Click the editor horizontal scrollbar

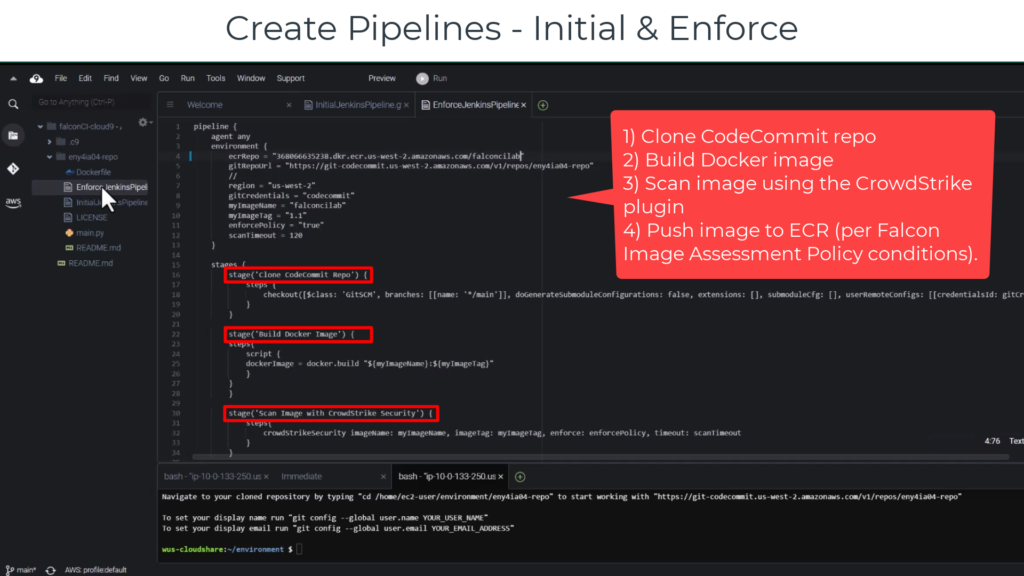tap(601, 457)
